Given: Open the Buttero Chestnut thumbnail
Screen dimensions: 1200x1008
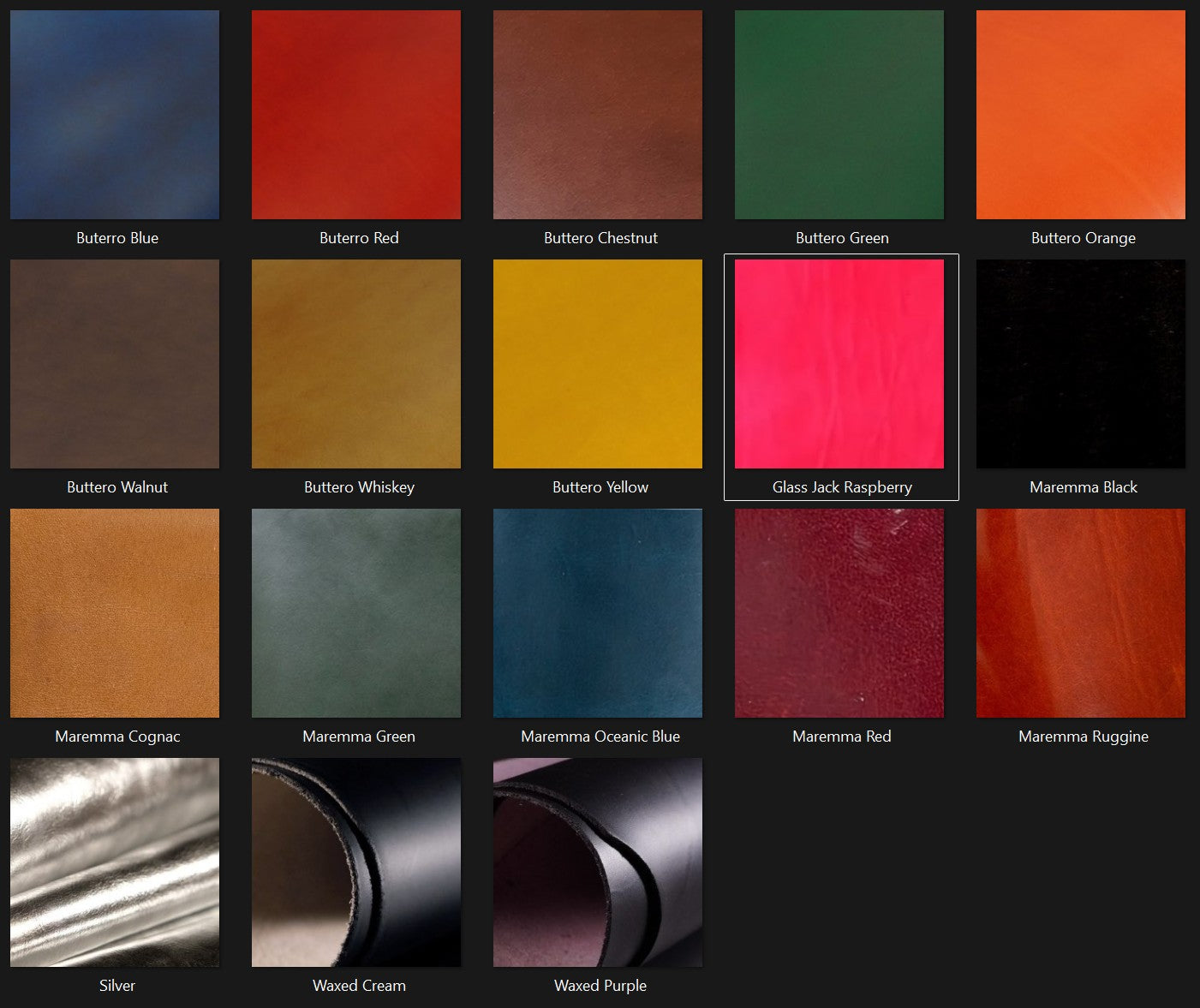Looking at the screenshot, I should point(598,115).
